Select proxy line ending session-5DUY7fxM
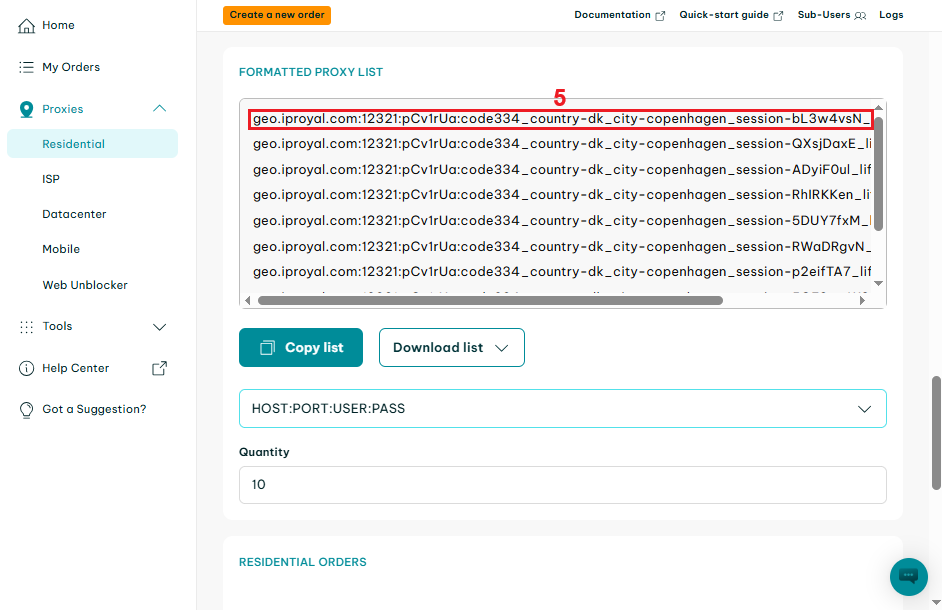The image size is (942, 610). [561, 221]
